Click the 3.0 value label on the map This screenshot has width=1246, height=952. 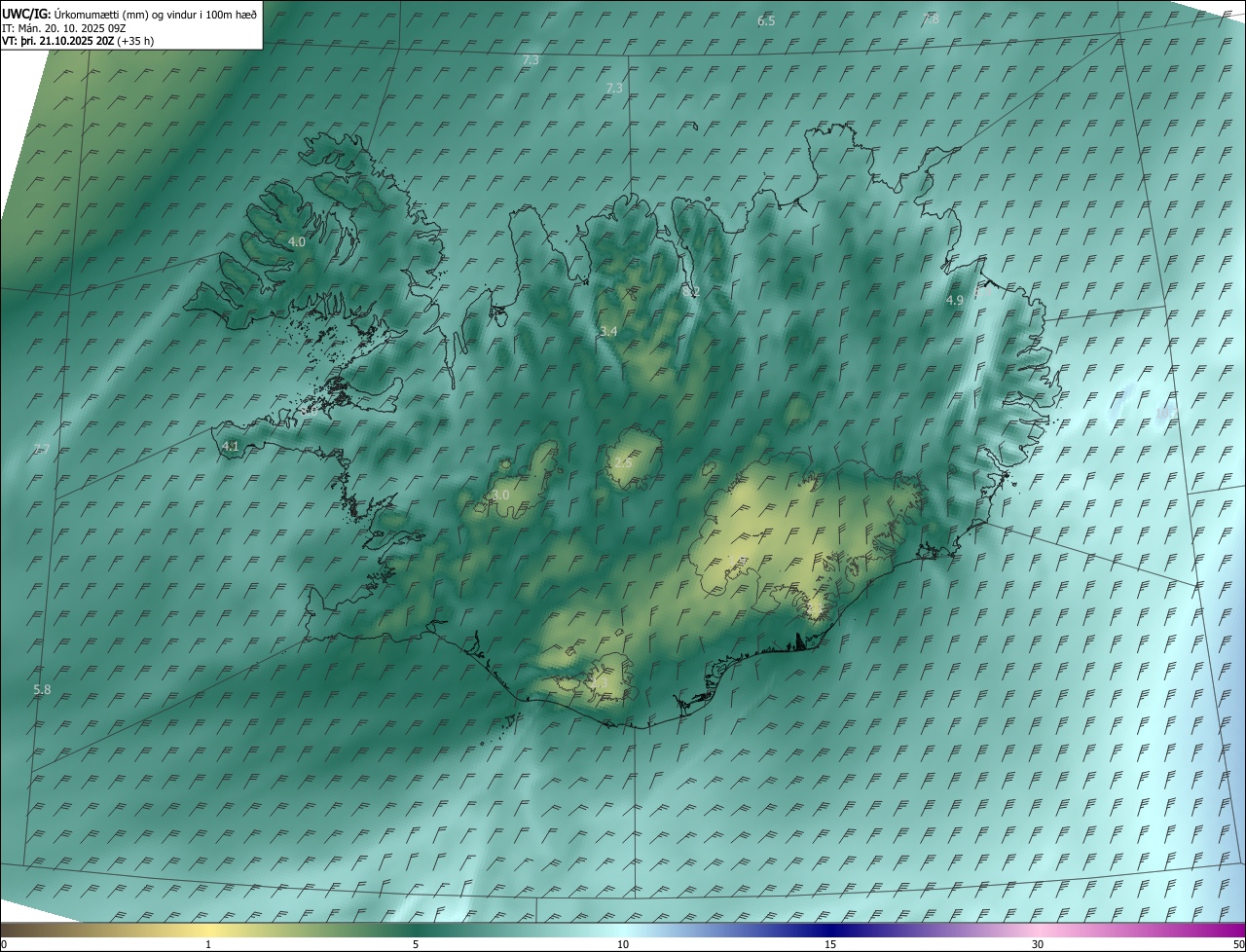tap(500, 495)
